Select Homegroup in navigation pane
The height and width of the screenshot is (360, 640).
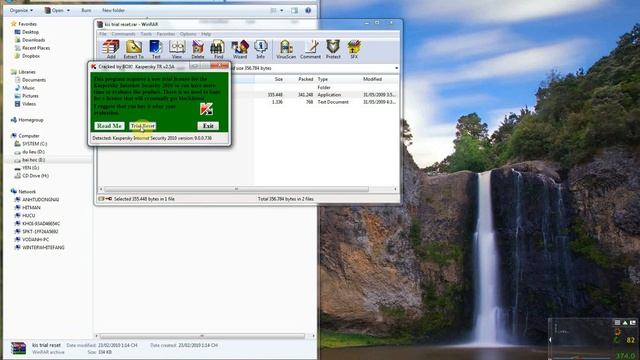(27, 120)
